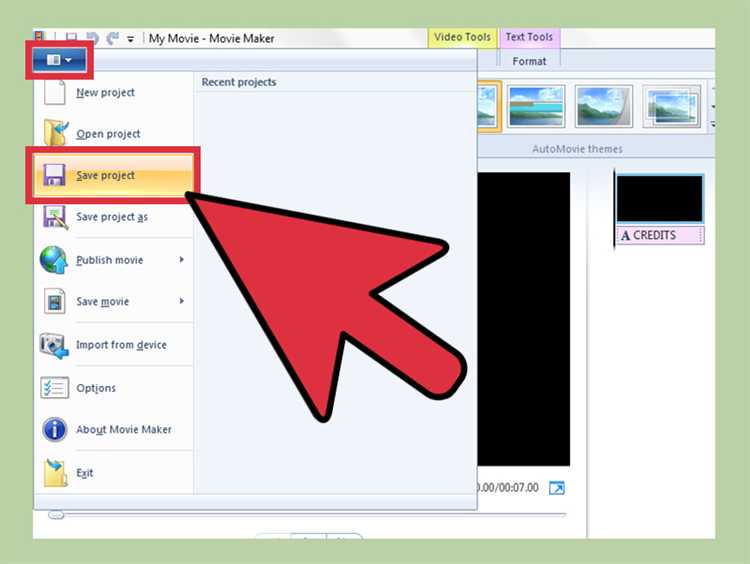Click the redo arrow in quick access toolbar

tap(113, 38)
